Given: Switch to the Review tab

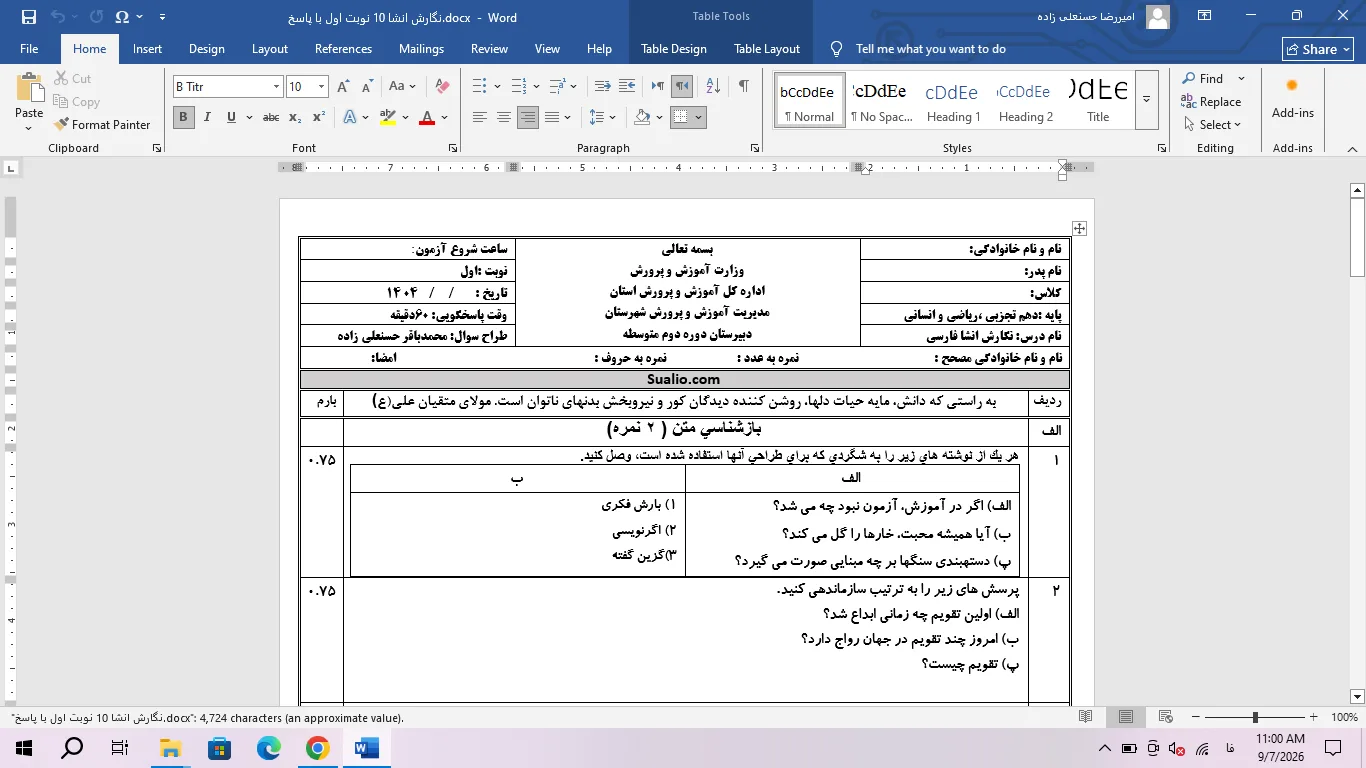Looking at the screenshot, I should tap(489, 49).
